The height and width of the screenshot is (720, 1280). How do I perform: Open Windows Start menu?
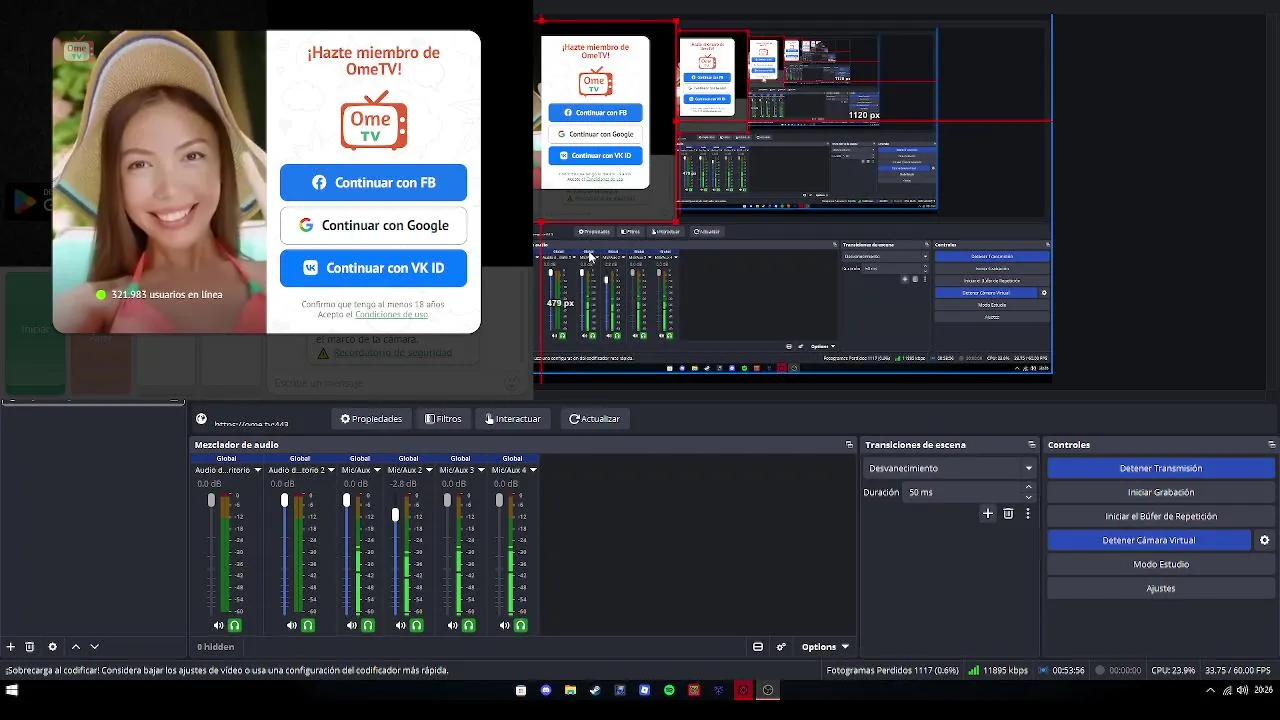pyautogui.click(x=12, y=690)
